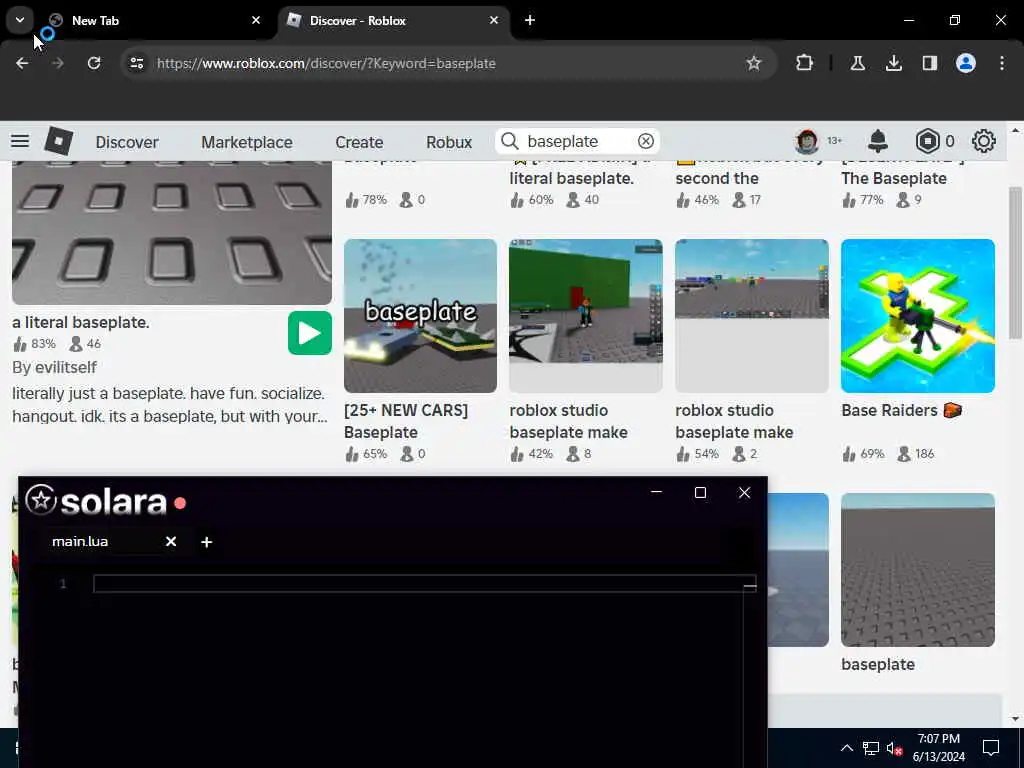Open a new Chrome tab
This screenshot has height=768, width=1024.
530,20
